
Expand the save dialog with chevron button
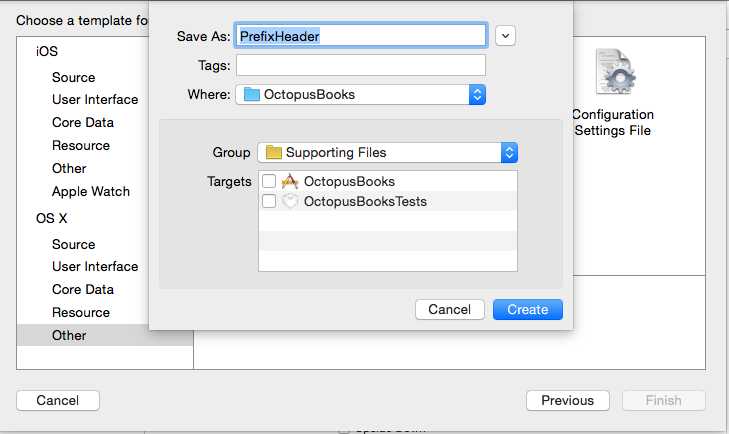[505, 36]
